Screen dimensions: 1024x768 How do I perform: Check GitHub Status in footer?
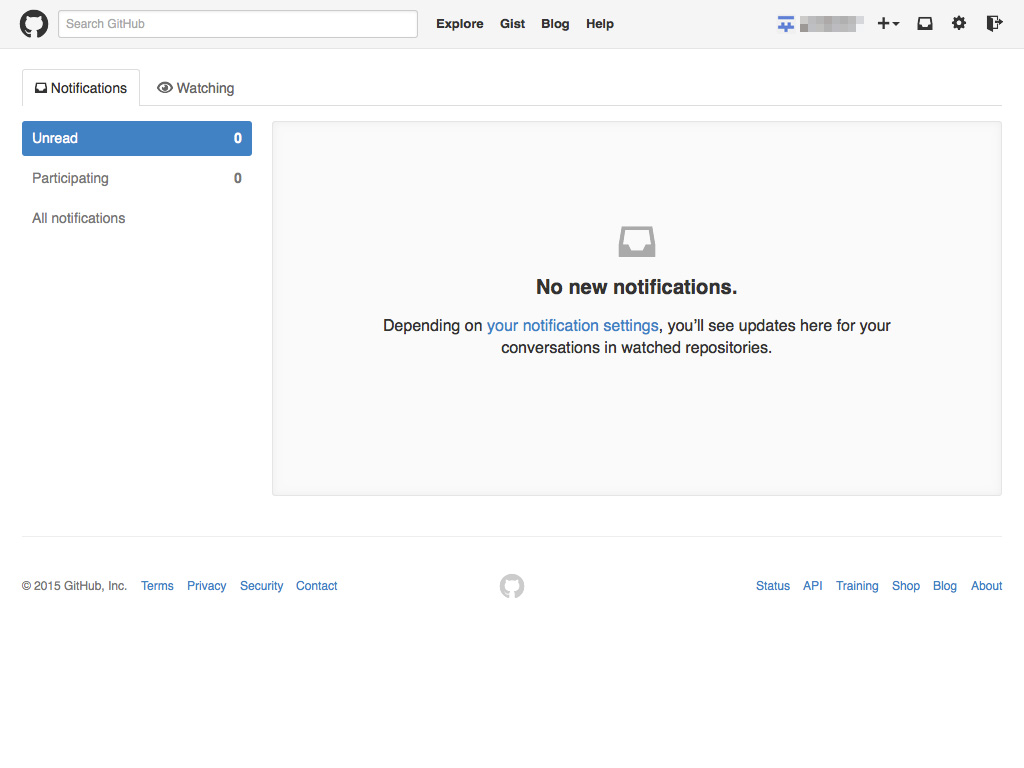click(773, 586)
